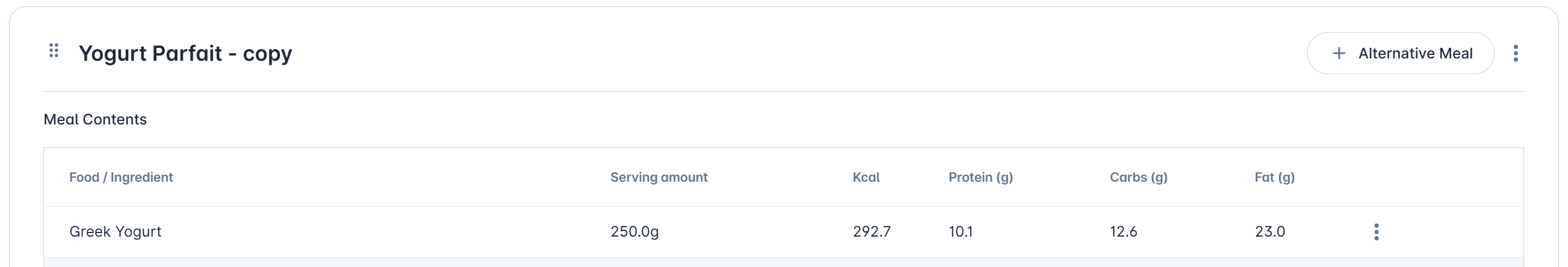Open Greek Yogurt row options menu
The height and width of the screenshot is (267, 1568).
(1375, 232)
